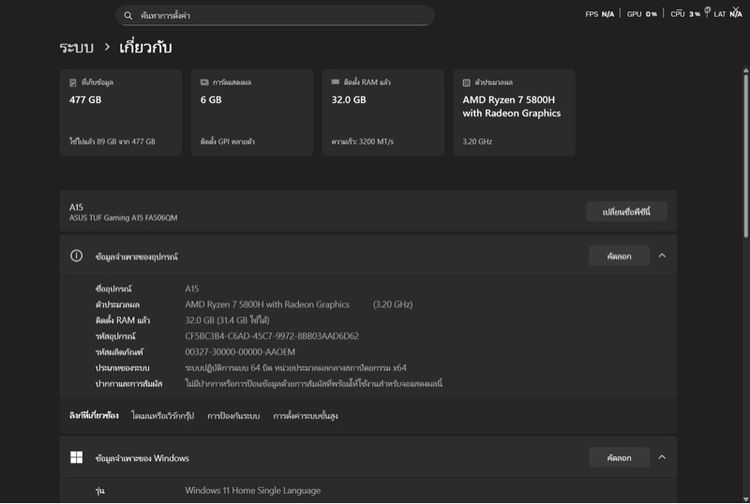Click the processor card icon
Viewport: 750px width, 504px height.
466,82
